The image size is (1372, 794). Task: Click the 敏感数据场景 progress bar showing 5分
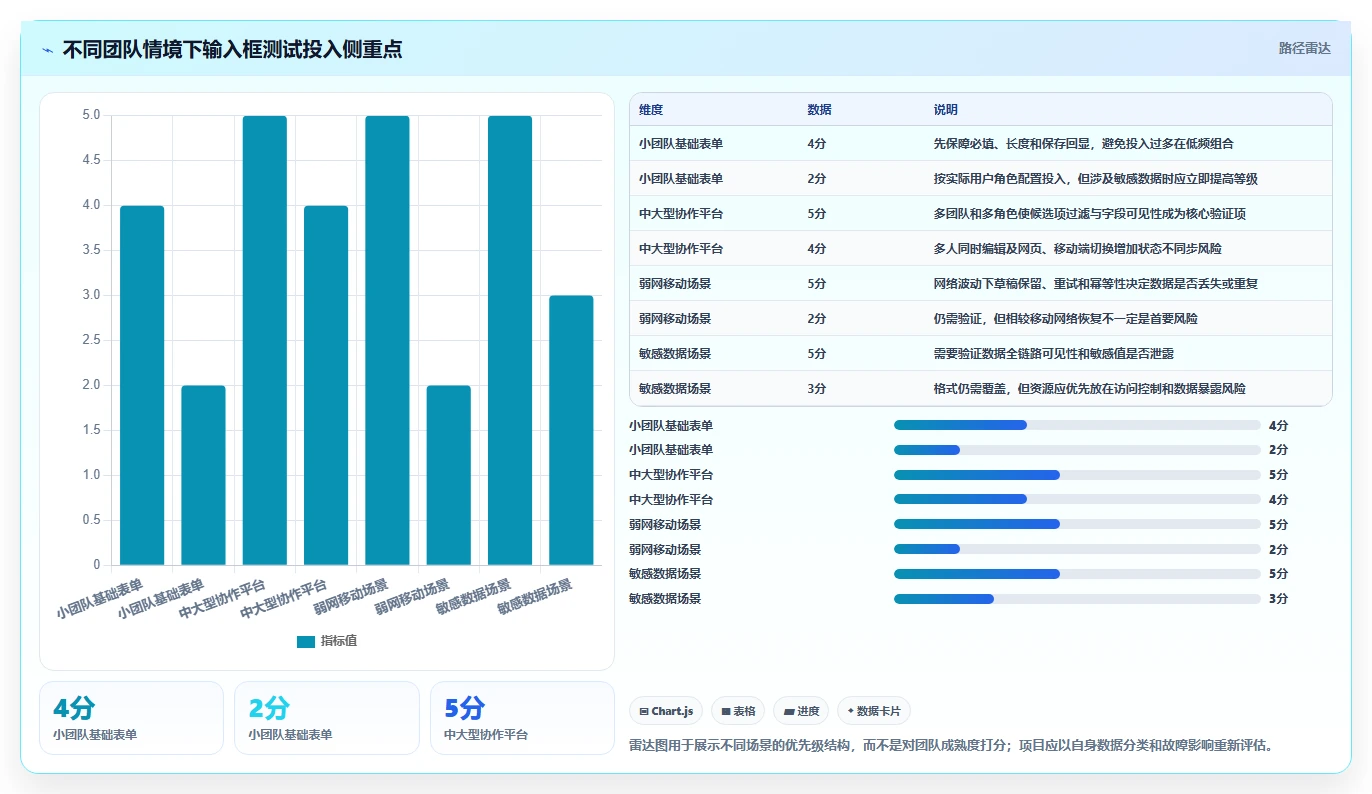pos(1077,574)
